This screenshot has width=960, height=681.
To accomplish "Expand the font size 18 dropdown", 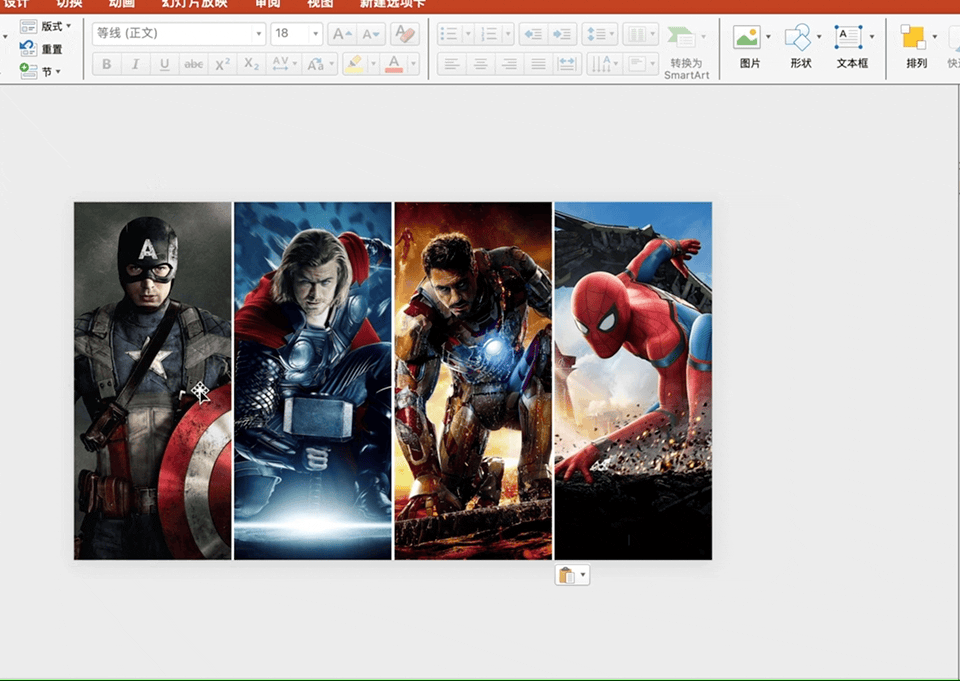I will coord(314,34).
